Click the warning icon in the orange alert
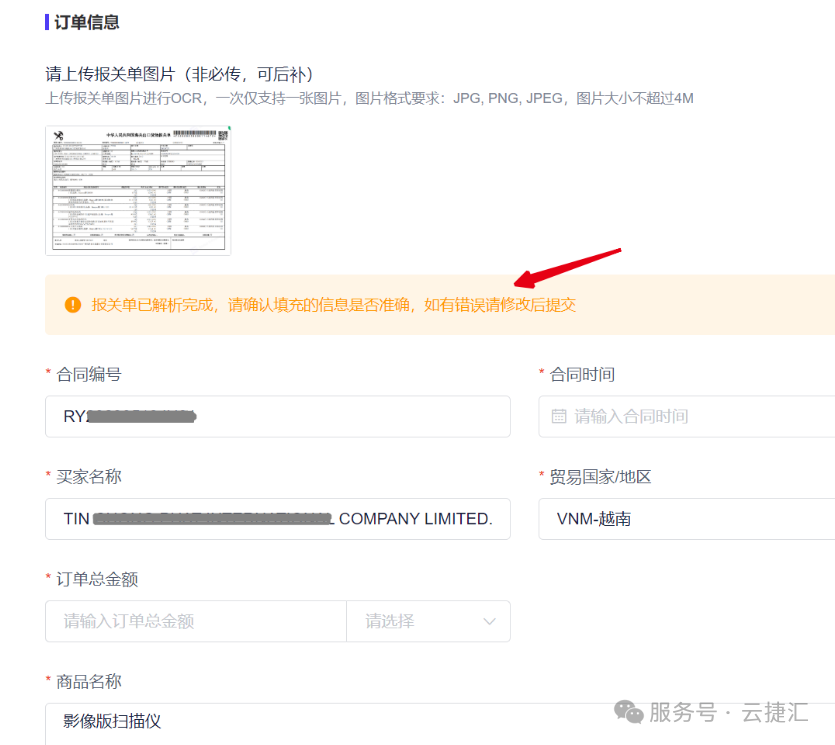This screenshot has height=745, width=835. coord(73,305)
